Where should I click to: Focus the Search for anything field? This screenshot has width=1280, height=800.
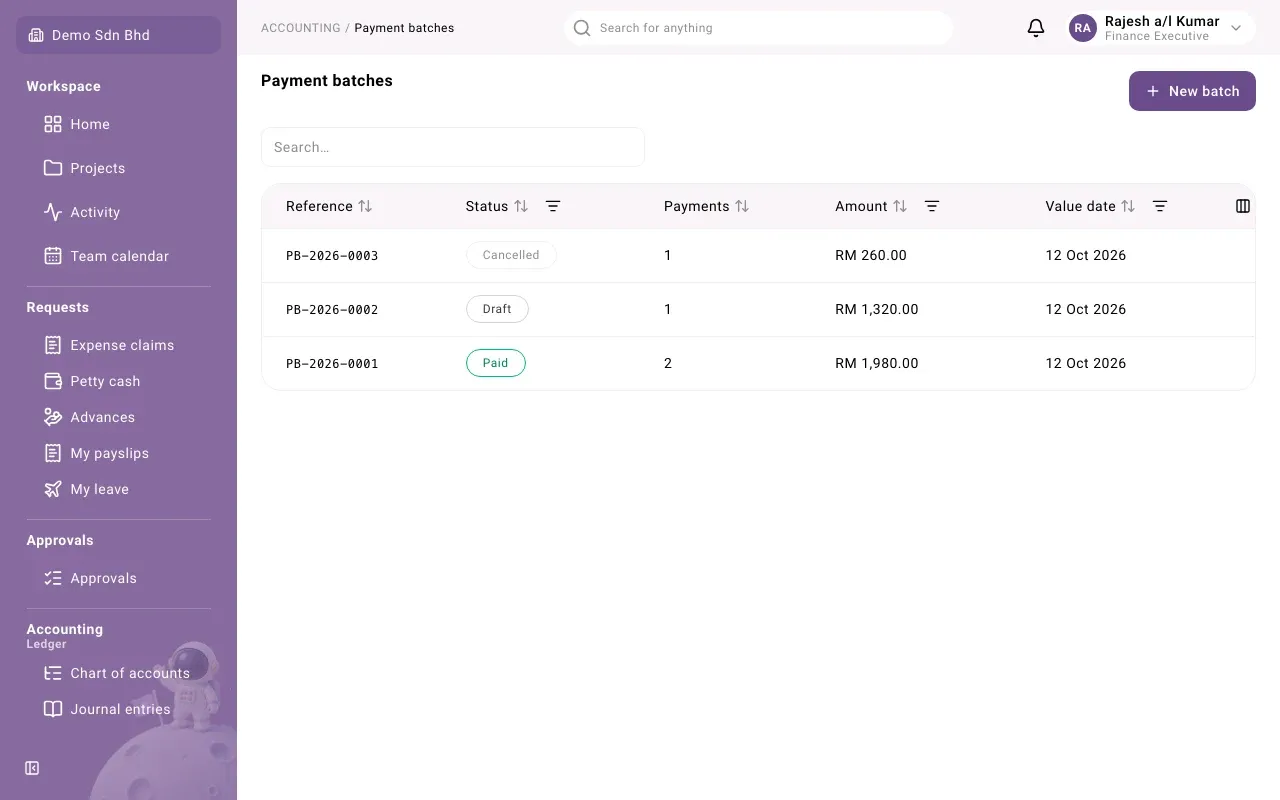click(758, 28)
